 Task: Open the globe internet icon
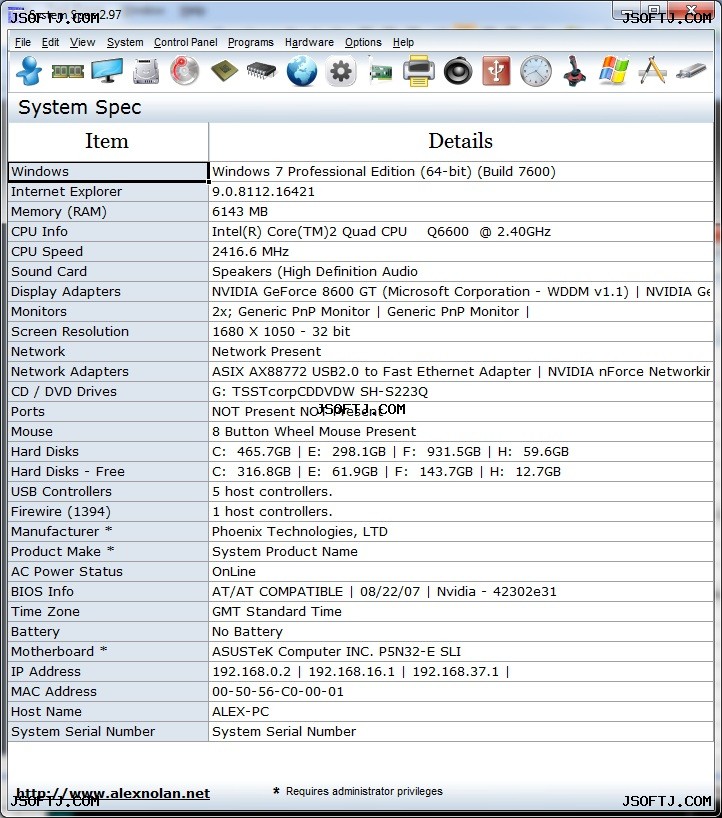point(302,70)
